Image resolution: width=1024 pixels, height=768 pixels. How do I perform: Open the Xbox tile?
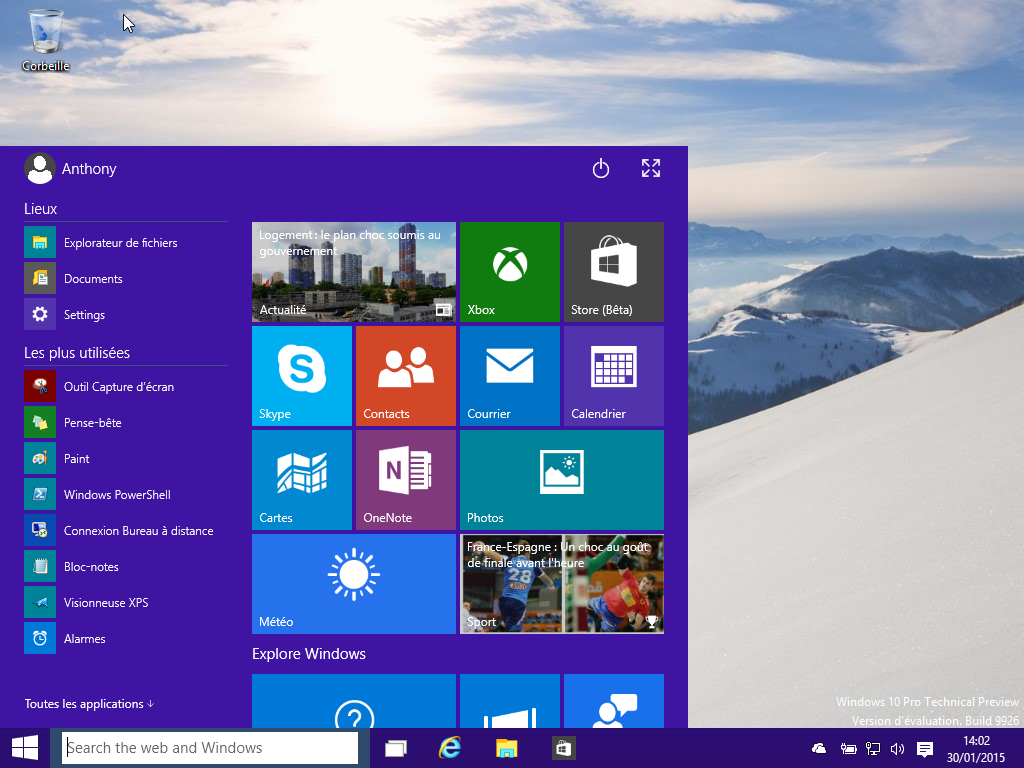pos(510,271)
